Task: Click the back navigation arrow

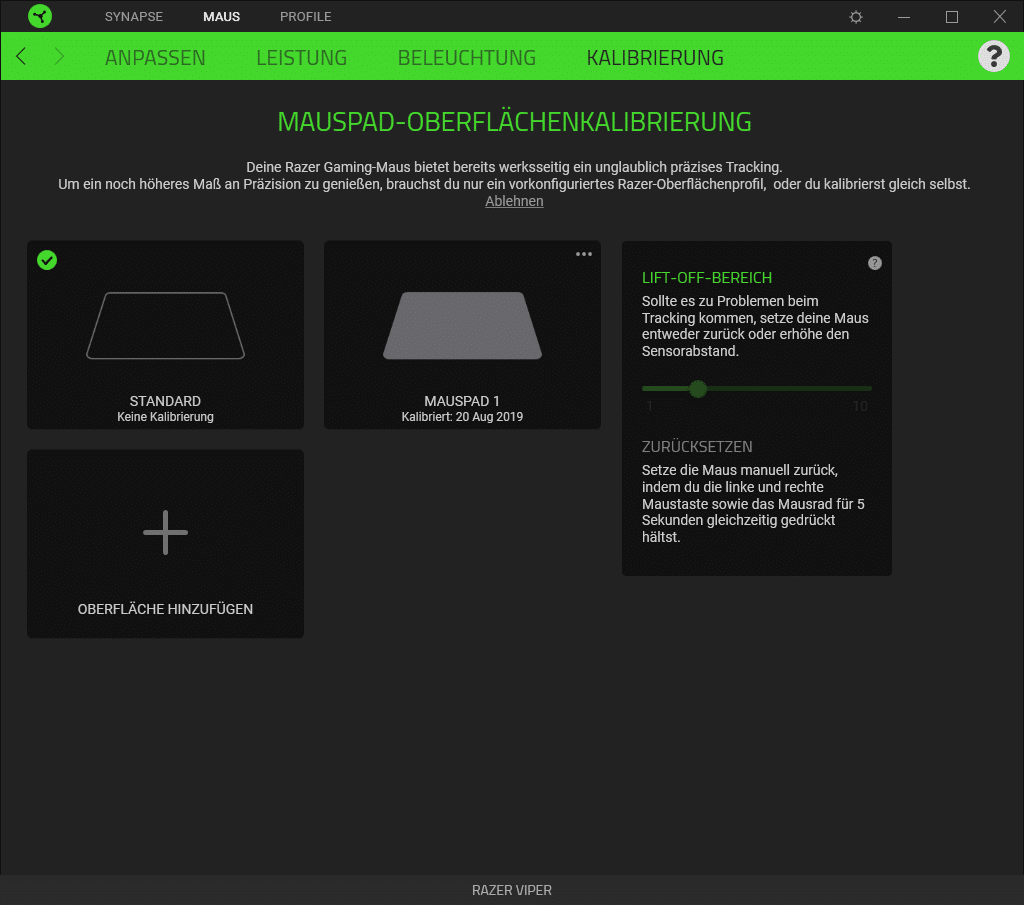Action: (x=21, y=57)
